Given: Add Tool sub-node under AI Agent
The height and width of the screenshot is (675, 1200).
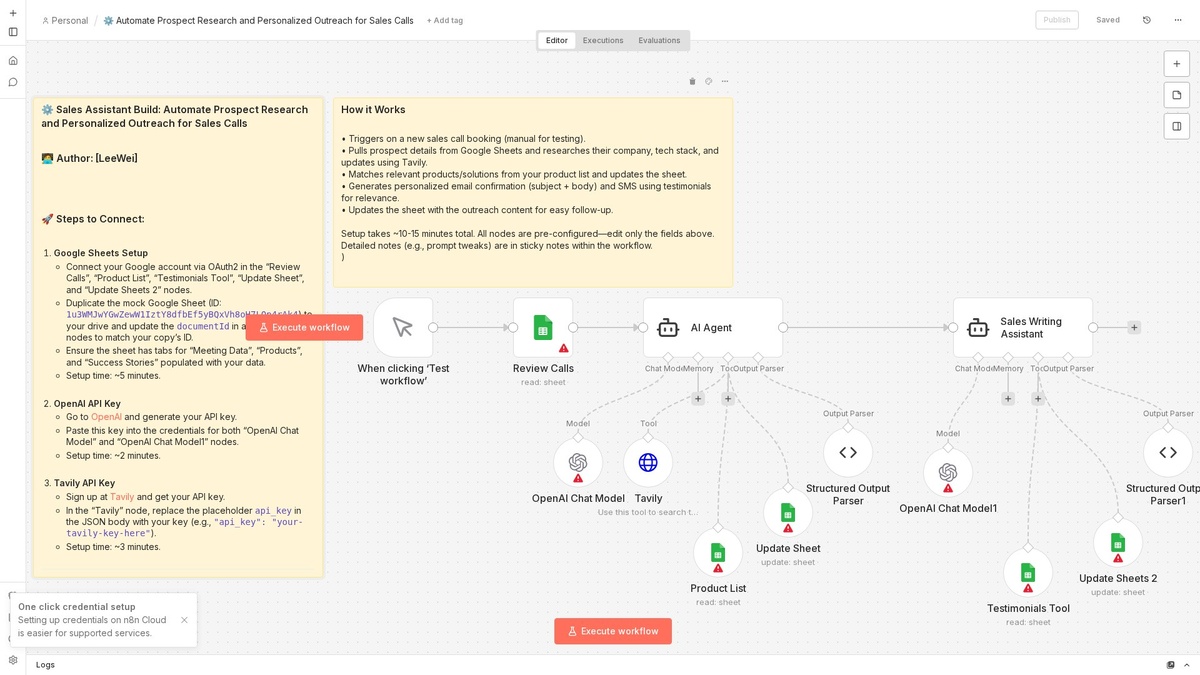Looking at the screenshot, I should [728, 398].
